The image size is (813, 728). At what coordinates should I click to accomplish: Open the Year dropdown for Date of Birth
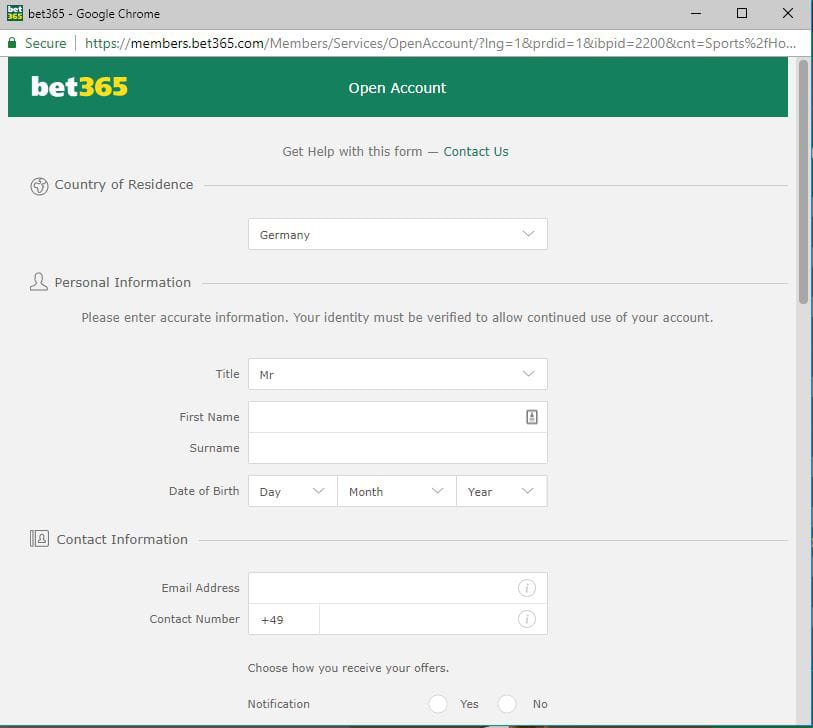(501, 491)
